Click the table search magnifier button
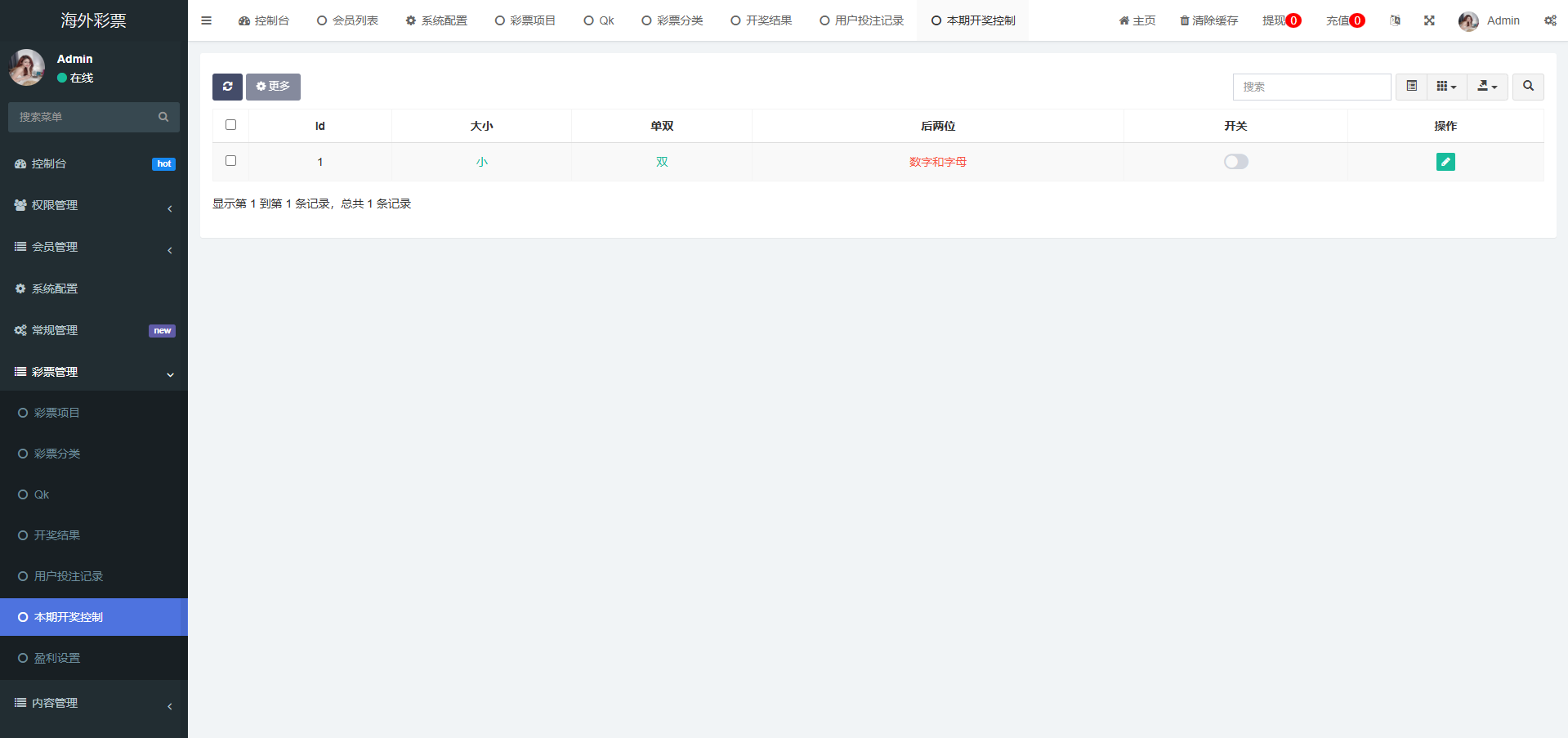 click(1527, 87)
